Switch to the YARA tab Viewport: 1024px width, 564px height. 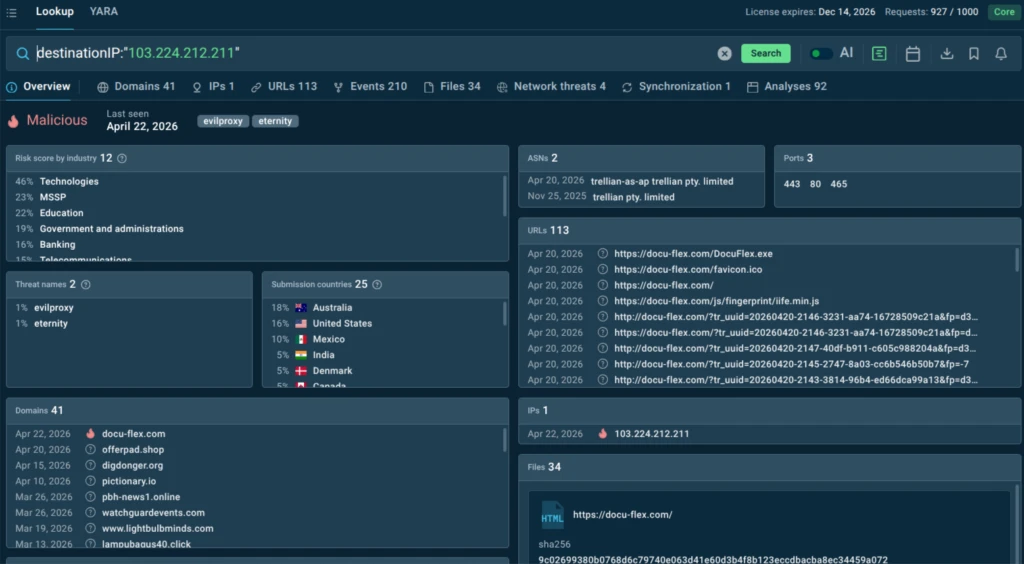click(x=103, y=12)
